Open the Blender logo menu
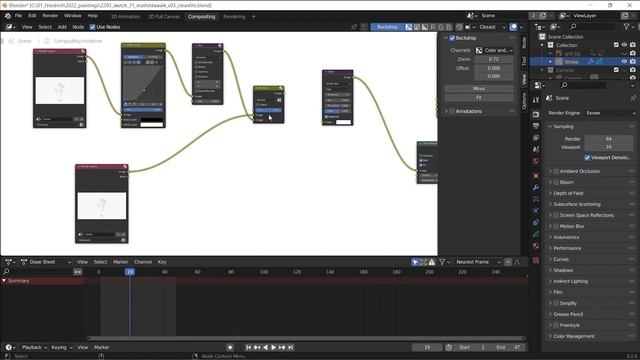This screenshot has height=360, width=640. click(x=8, y=16)
